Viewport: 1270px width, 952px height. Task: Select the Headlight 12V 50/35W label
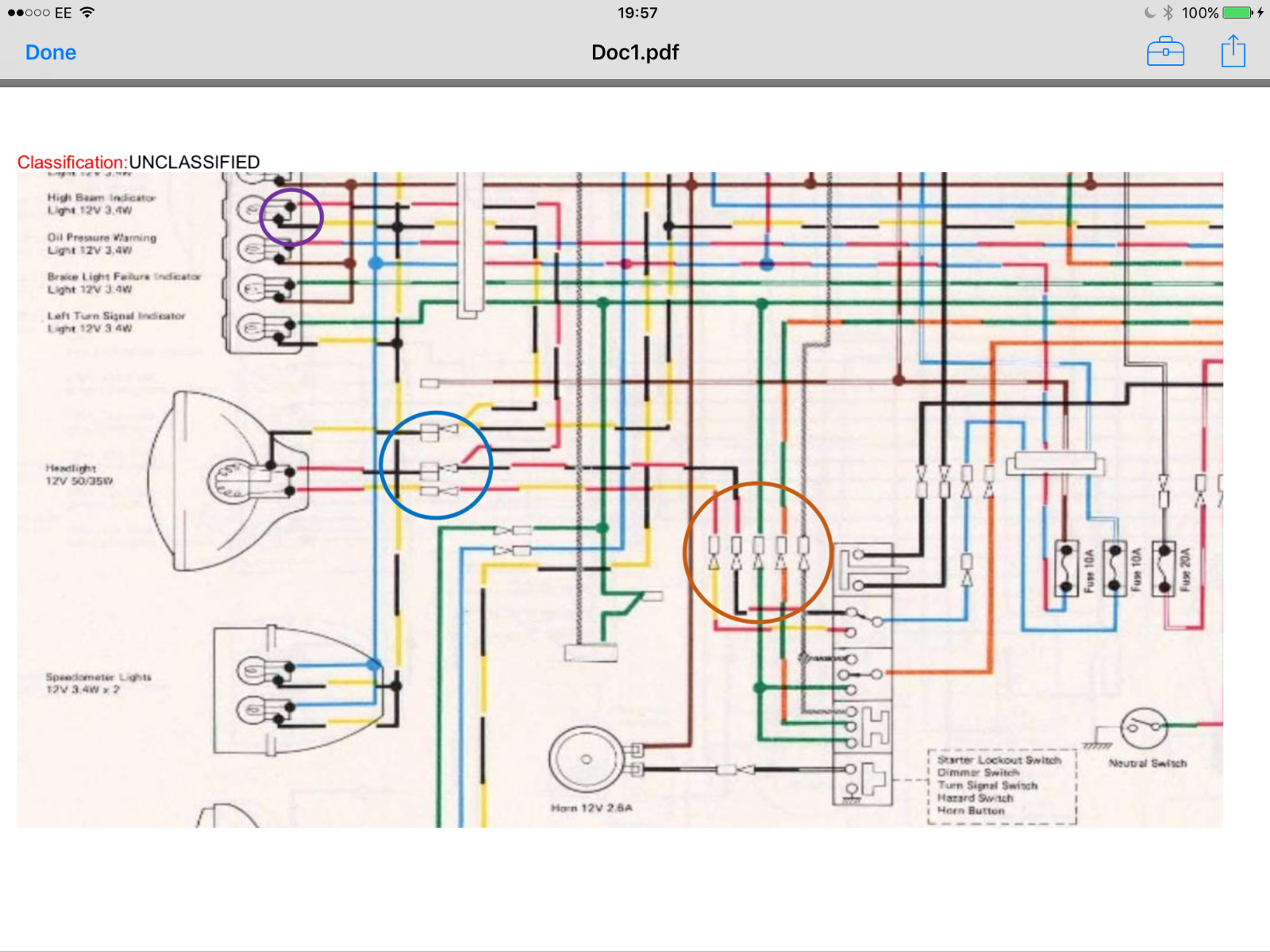[x=78, y=474]
